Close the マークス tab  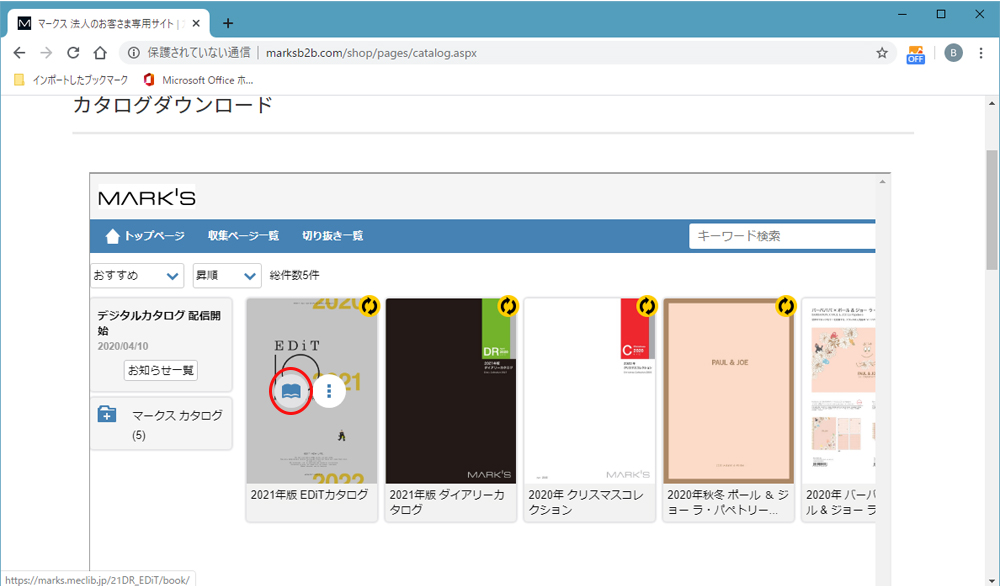196,24
